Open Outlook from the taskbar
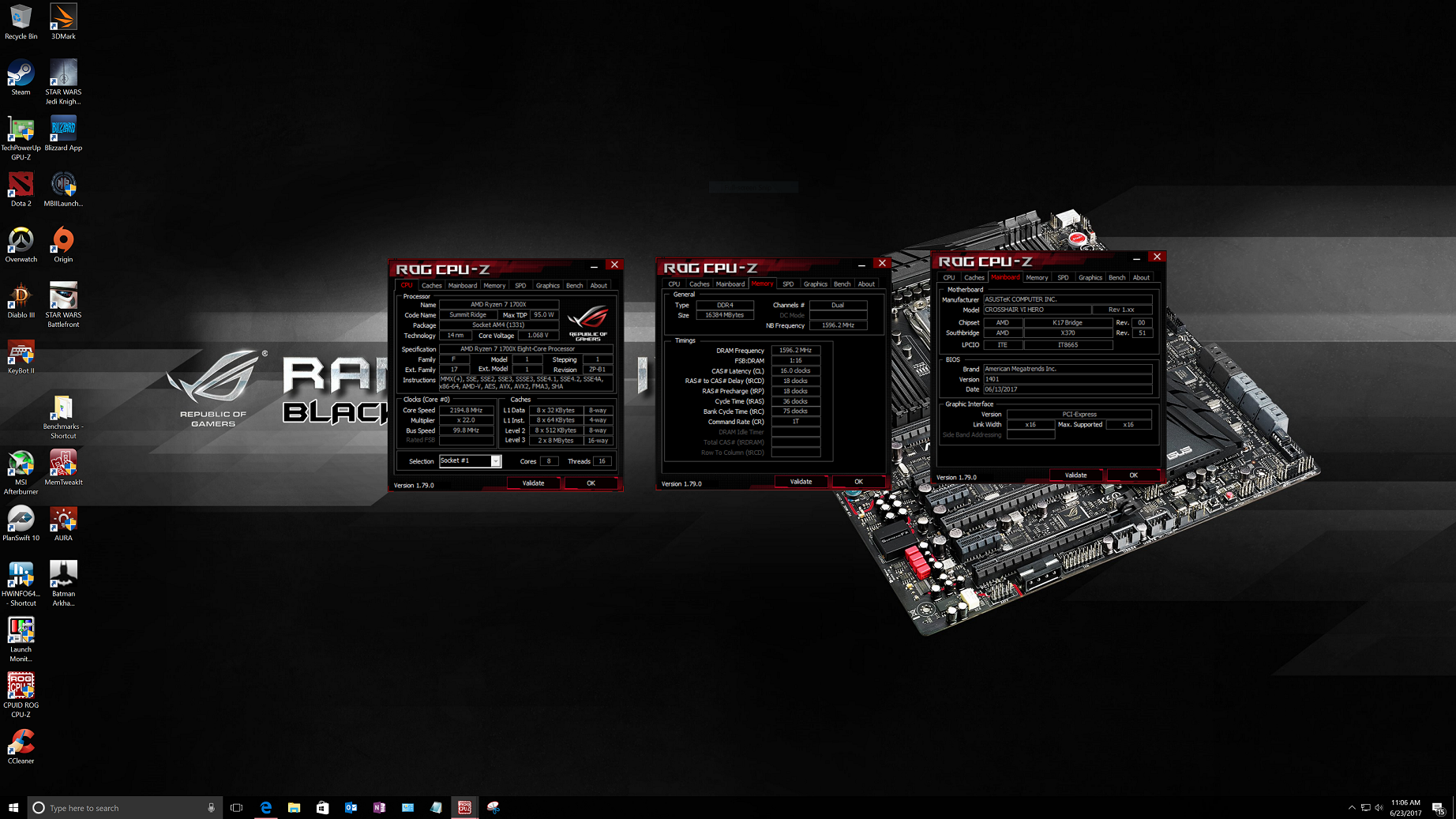Image resolution: width=1456 pixels, height=819 pixels. [x=351, y=807]
